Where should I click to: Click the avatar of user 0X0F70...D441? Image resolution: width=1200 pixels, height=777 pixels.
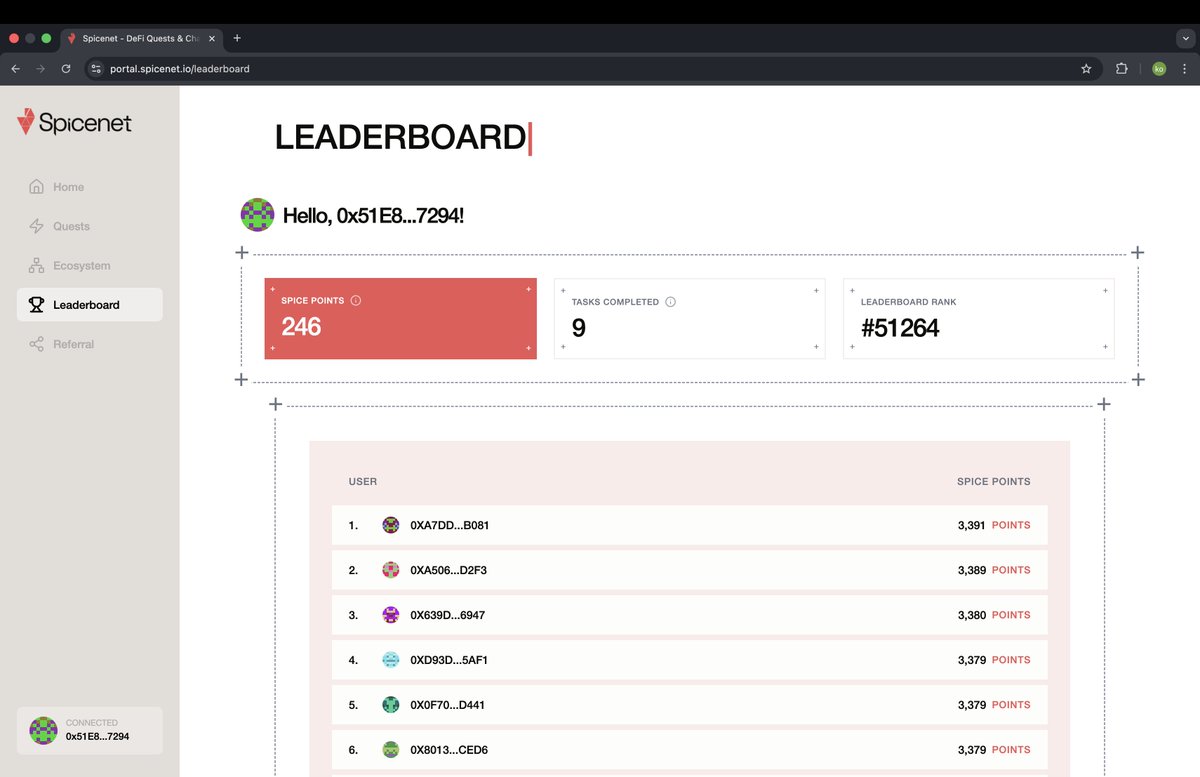pos(391,705)
